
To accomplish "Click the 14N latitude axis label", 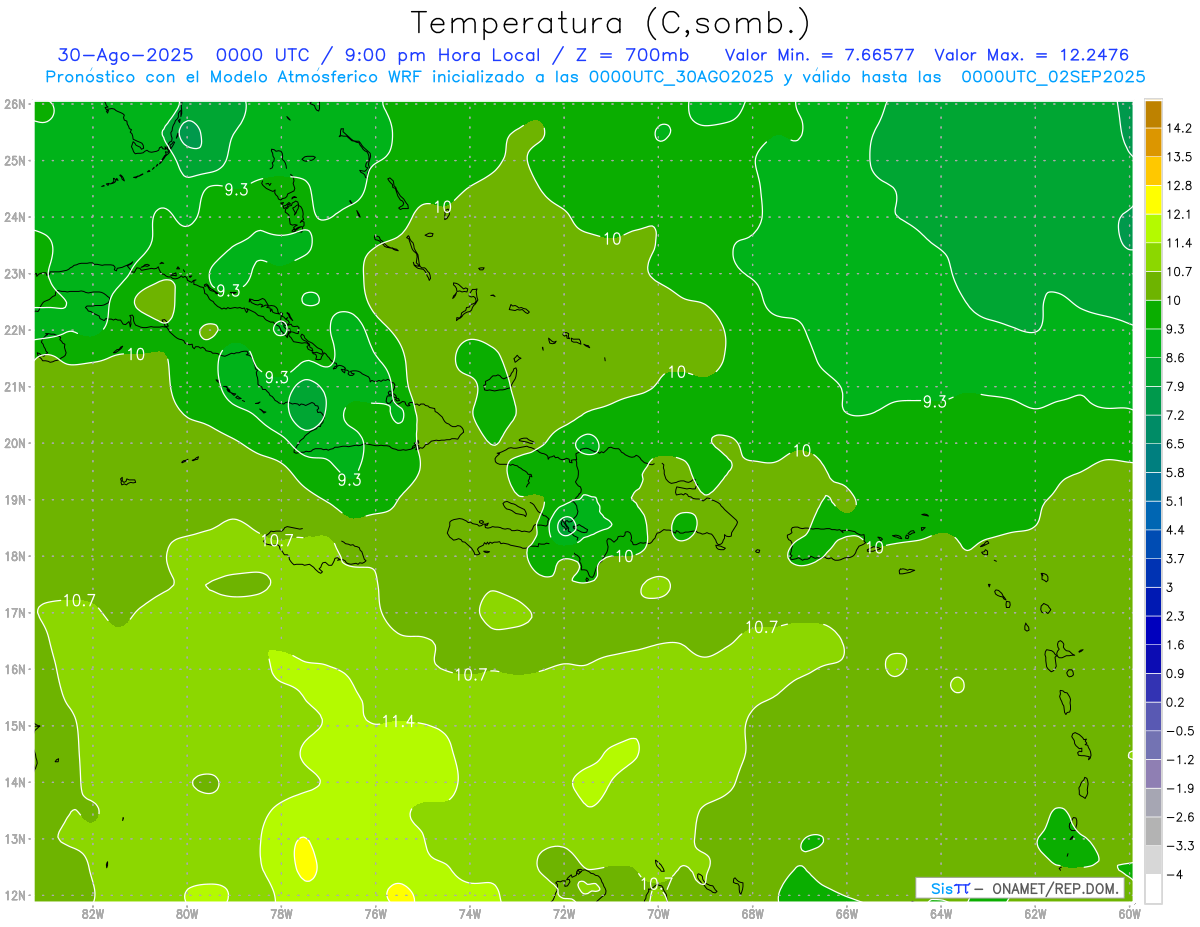I will pos(14,782).
